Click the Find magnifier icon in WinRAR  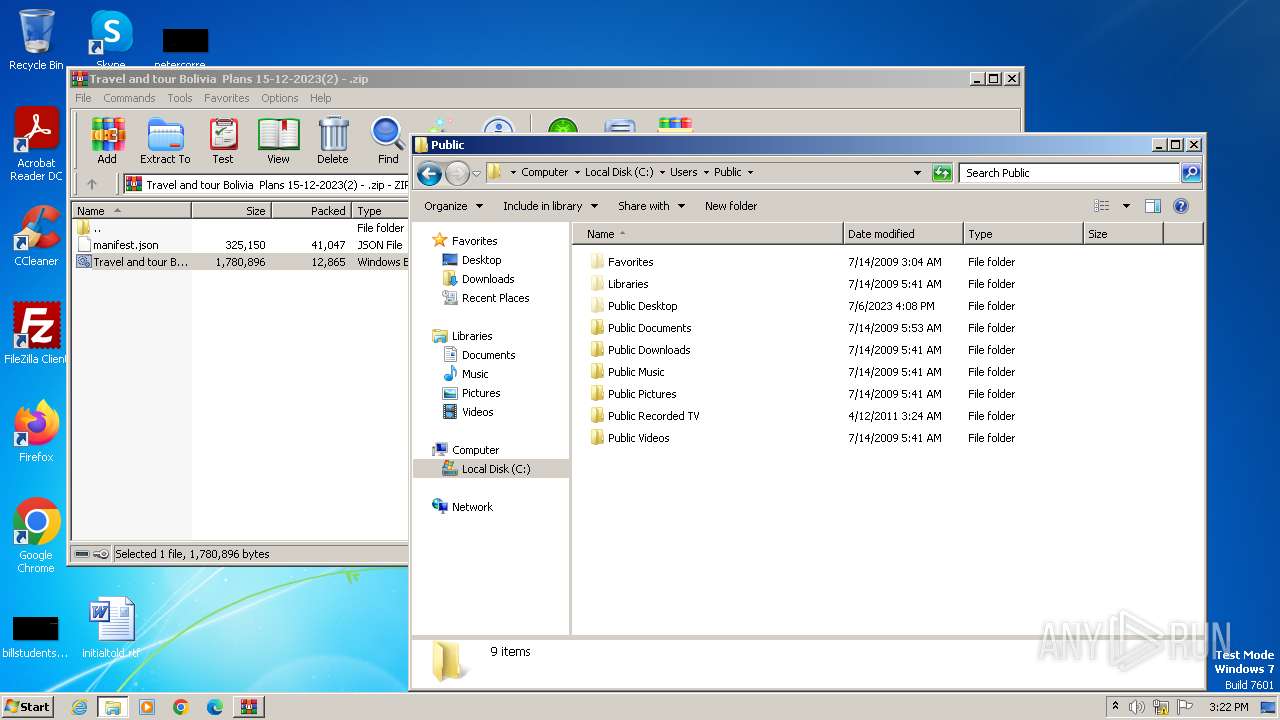(x=388, y=140)
